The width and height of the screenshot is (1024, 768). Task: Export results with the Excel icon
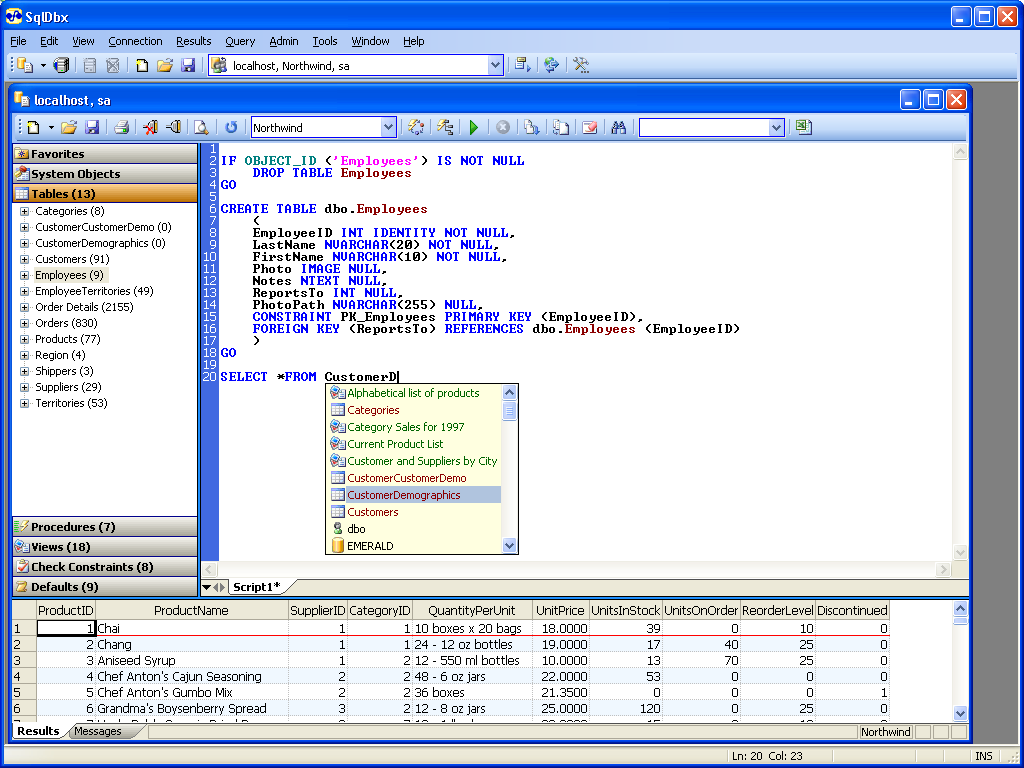tap(803, 127)
